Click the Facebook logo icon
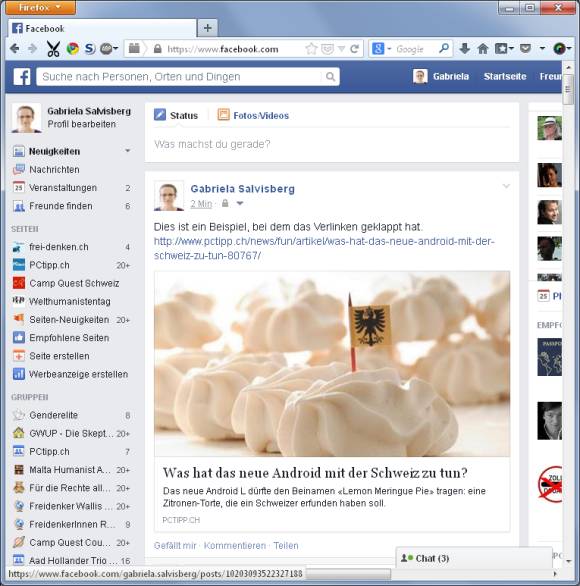This screenshot has width=580, height=586. pyautogui.click(x=22, y=77)
